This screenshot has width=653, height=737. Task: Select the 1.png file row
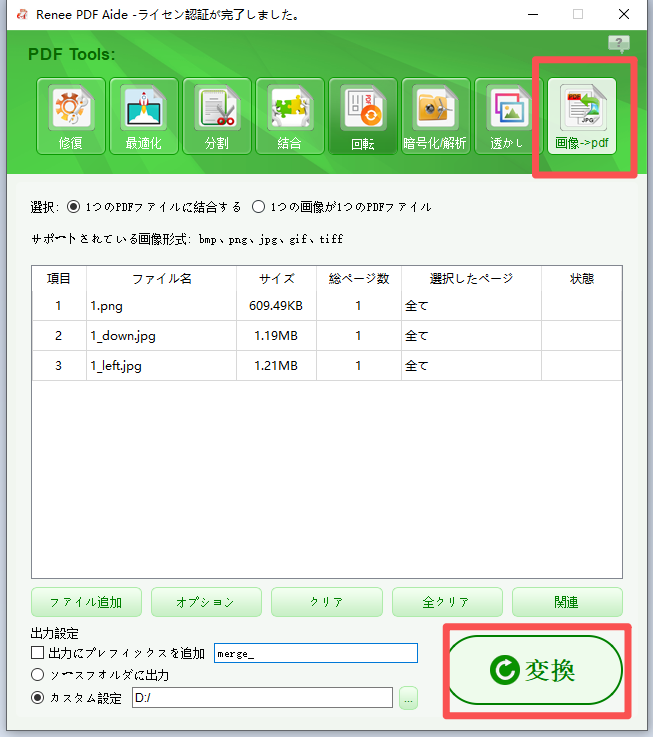pos(327,306)
